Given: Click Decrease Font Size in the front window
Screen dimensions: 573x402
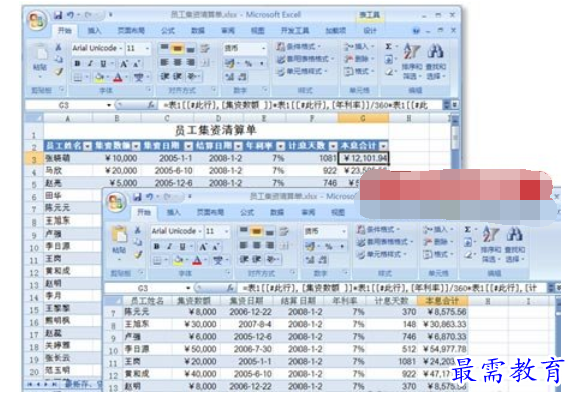Looking at the screenshot, I should click(215, 247).
